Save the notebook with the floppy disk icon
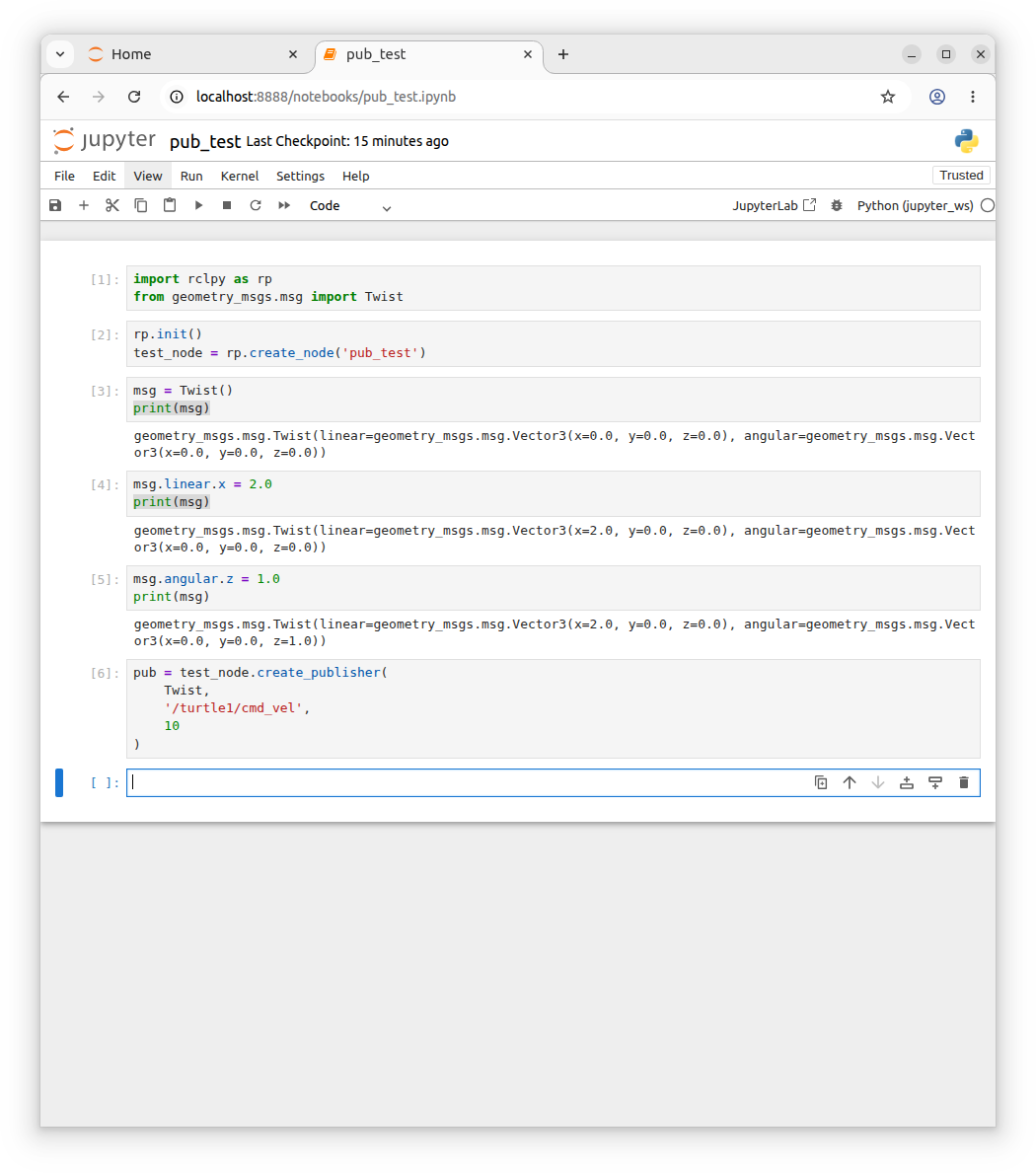This screenshot has width=1036, height=1173. [x=55, y=205]
